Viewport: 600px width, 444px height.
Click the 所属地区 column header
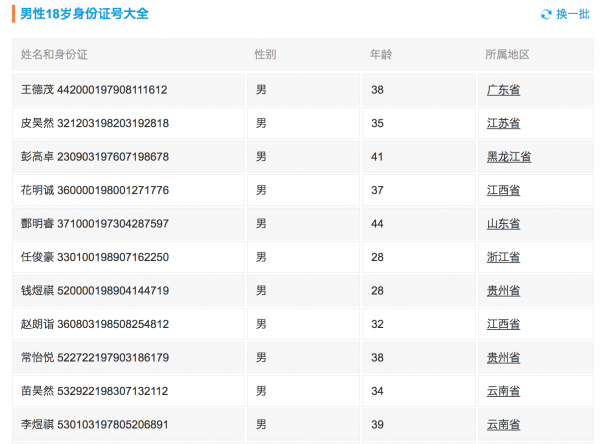pos(507,54)
